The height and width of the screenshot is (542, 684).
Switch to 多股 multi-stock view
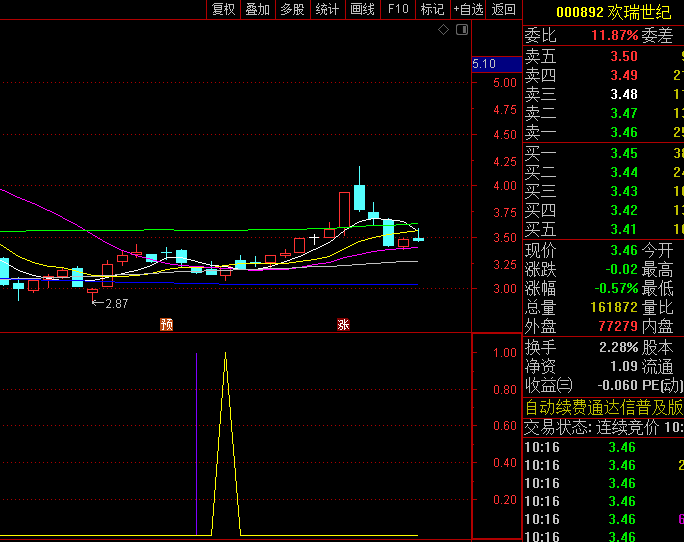pos(292,9)
